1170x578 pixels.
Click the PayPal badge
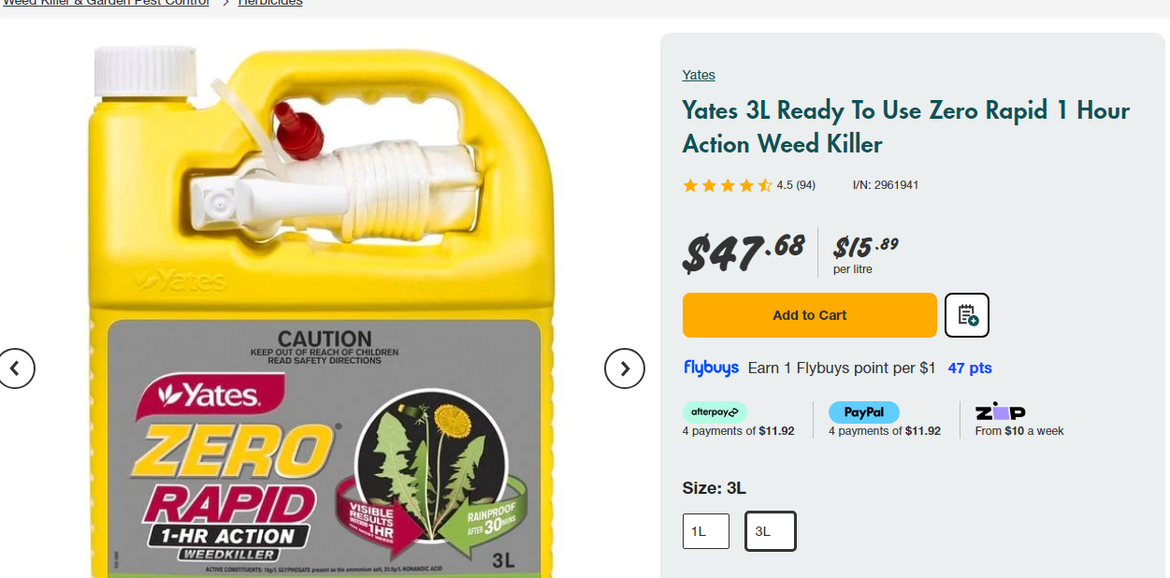click(x=864, y=412)
